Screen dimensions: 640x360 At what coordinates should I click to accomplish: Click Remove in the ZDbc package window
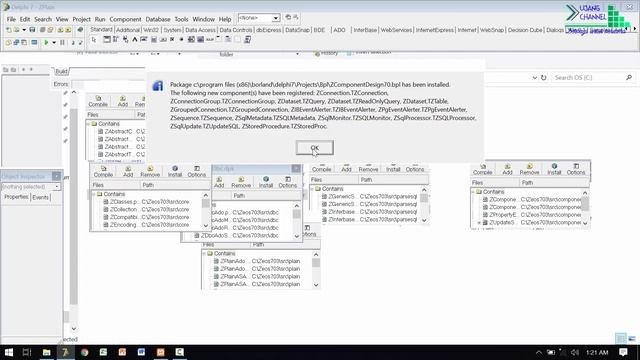point(241,182)
